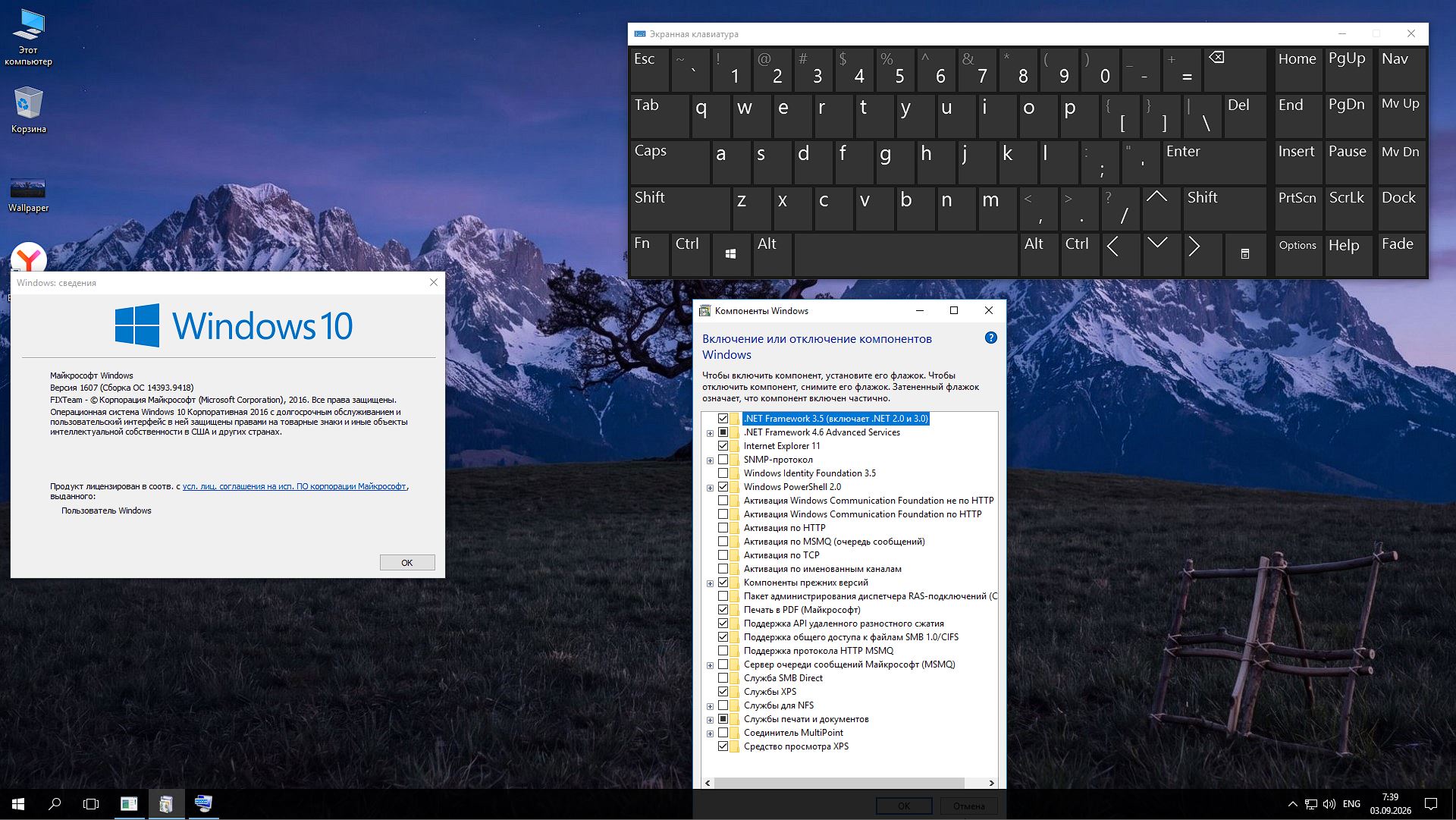Viewport: 1456px width, 820px height.
Task: Toggle Windows PowerShell 2.0 checkbox
Action: coord(723,487)
